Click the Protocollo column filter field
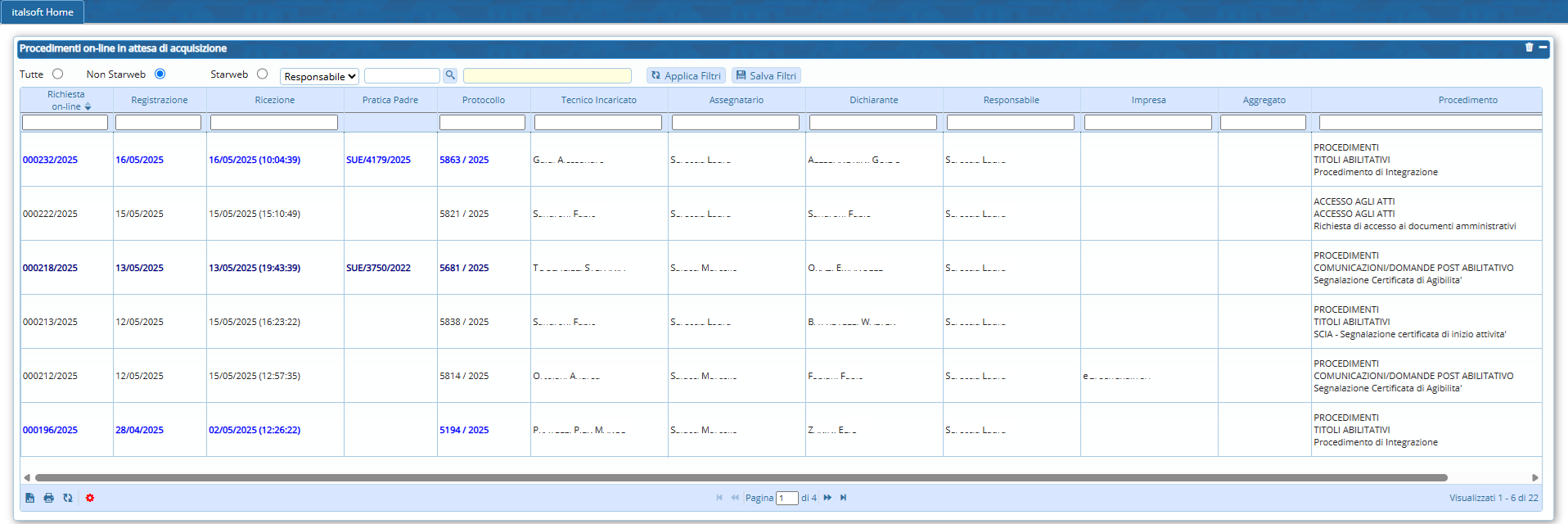The image size is (1568, 524). (x=482, y=123)
